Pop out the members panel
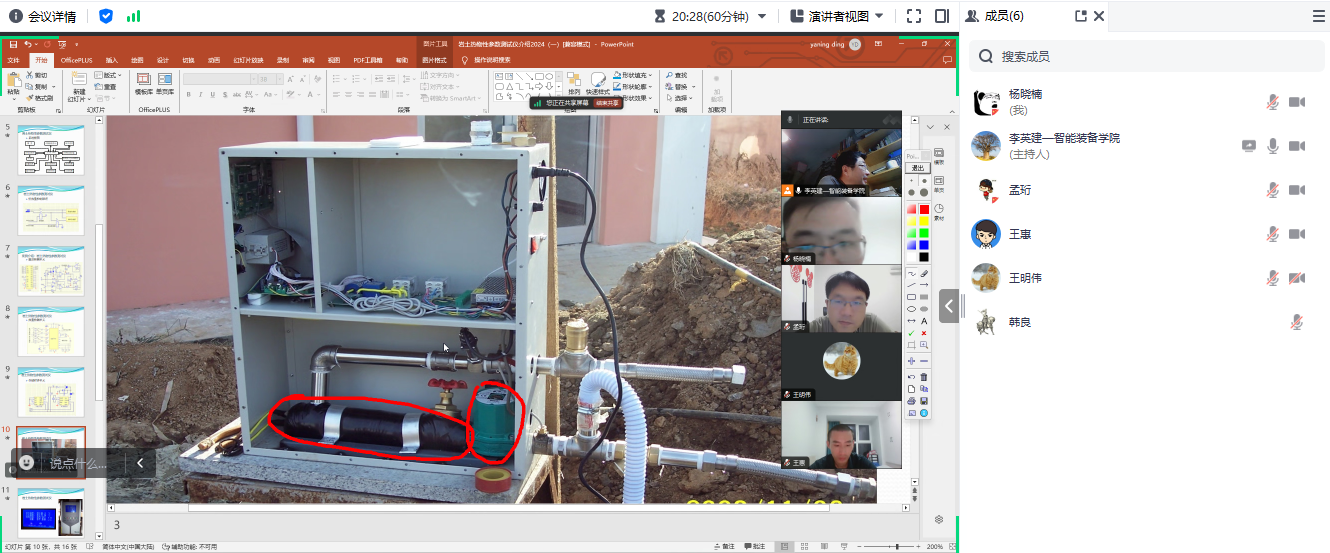The height and width of the screenshot is (553, 1330). [x=1080, y=16]
